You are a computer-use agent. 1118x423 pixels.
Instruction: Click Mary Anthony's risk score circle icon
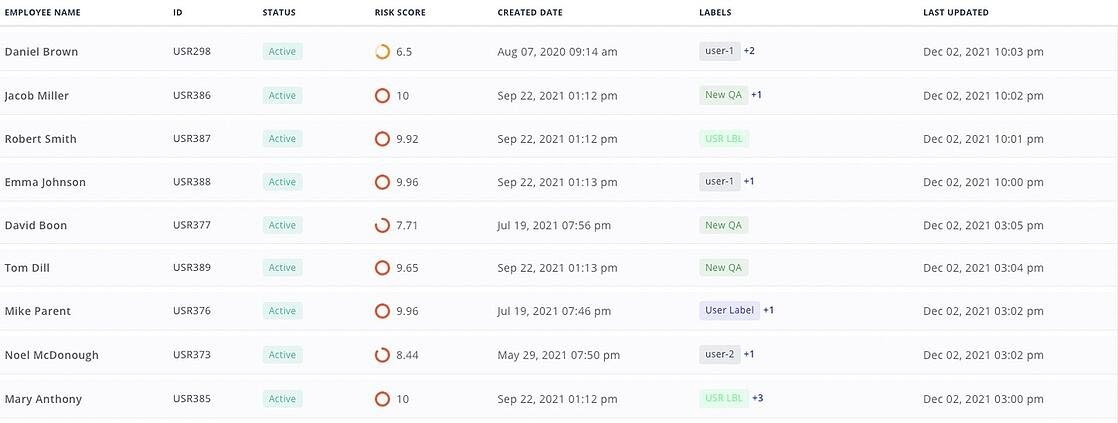click(382, 399)
